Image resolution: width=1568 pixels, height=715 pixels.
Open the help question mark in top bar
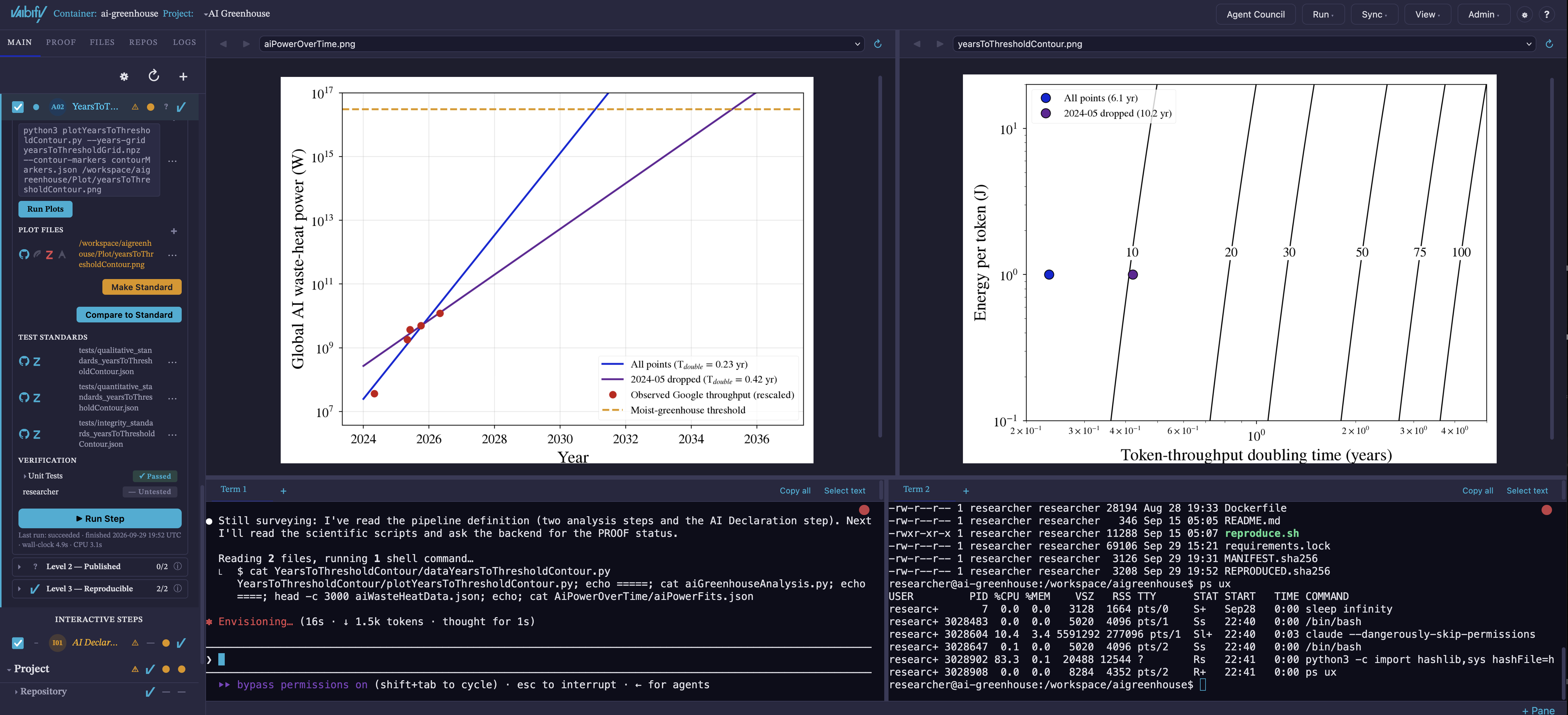pyautogui.click(x=1547, y=15)
